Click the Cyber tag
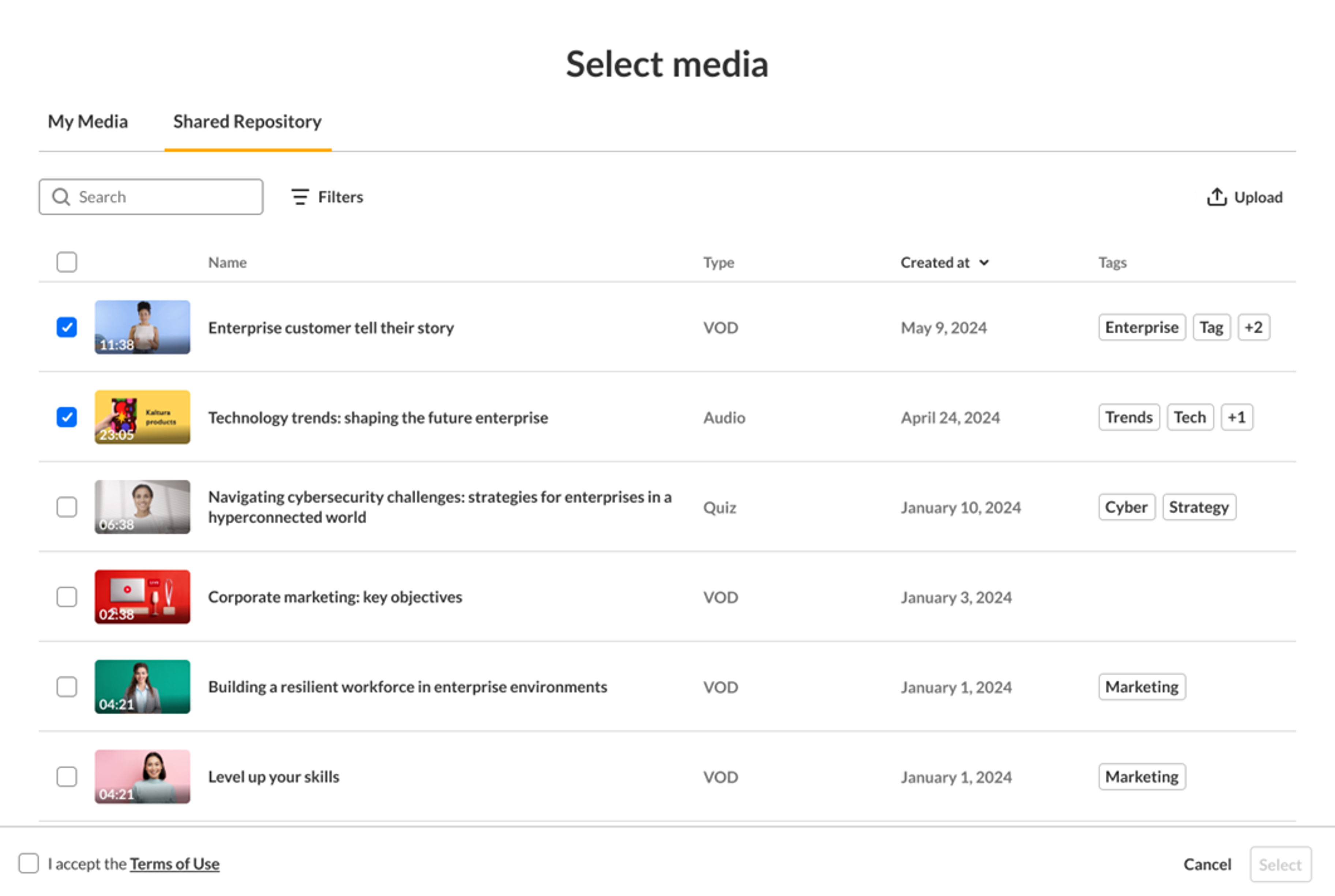1335x896 pixels. tap(1126, 507)
